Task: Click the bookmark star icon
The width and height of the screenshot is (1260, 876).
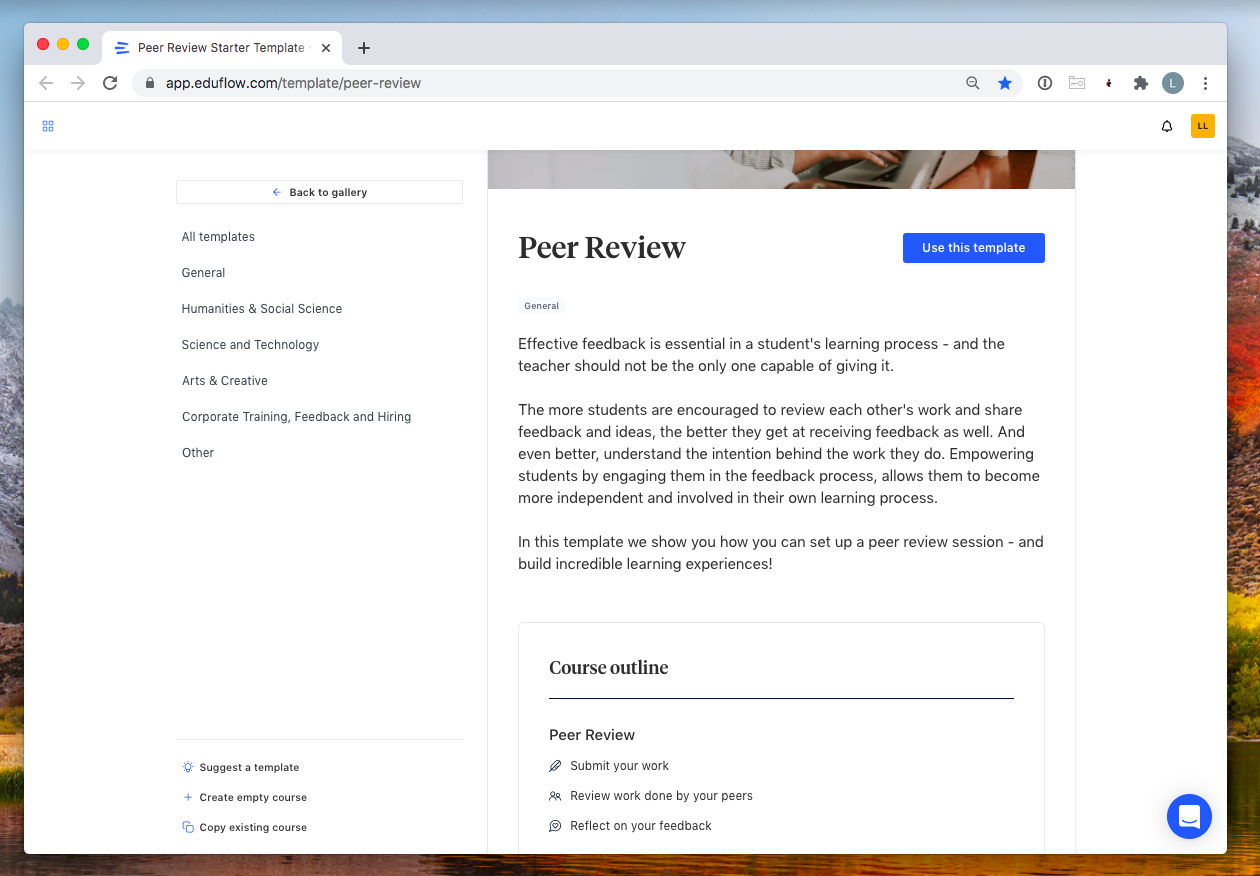Action: pyautogui.click(x=1005, y=83)
